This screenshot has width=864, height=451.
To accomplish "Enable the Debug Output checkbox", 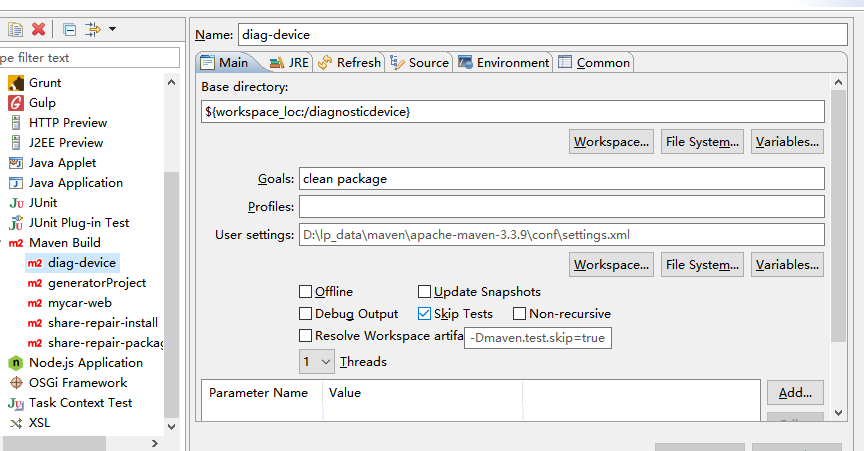I will click(305, 314).
